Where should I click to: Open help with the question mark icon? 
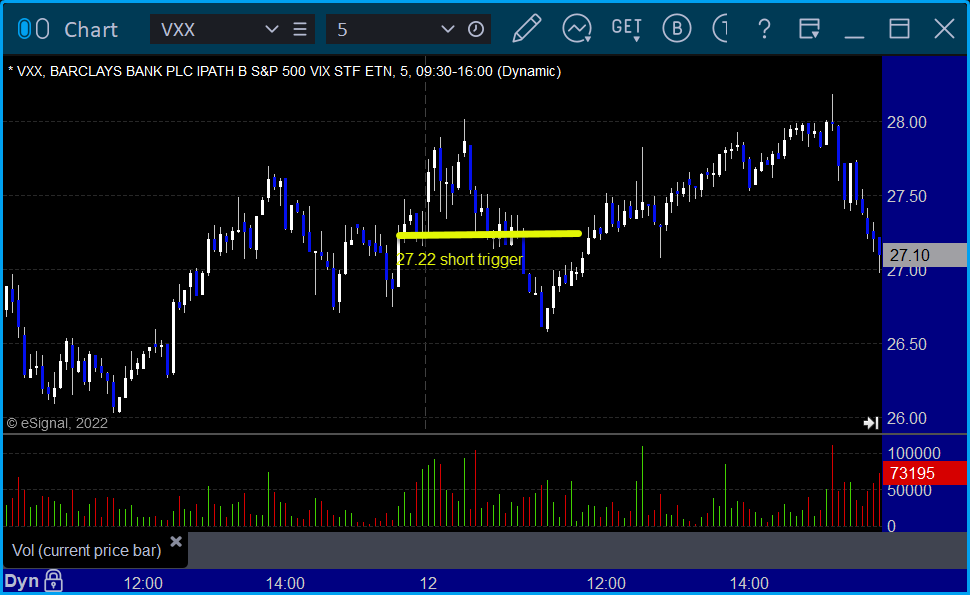pyautogui.click(x=764, y=29)
